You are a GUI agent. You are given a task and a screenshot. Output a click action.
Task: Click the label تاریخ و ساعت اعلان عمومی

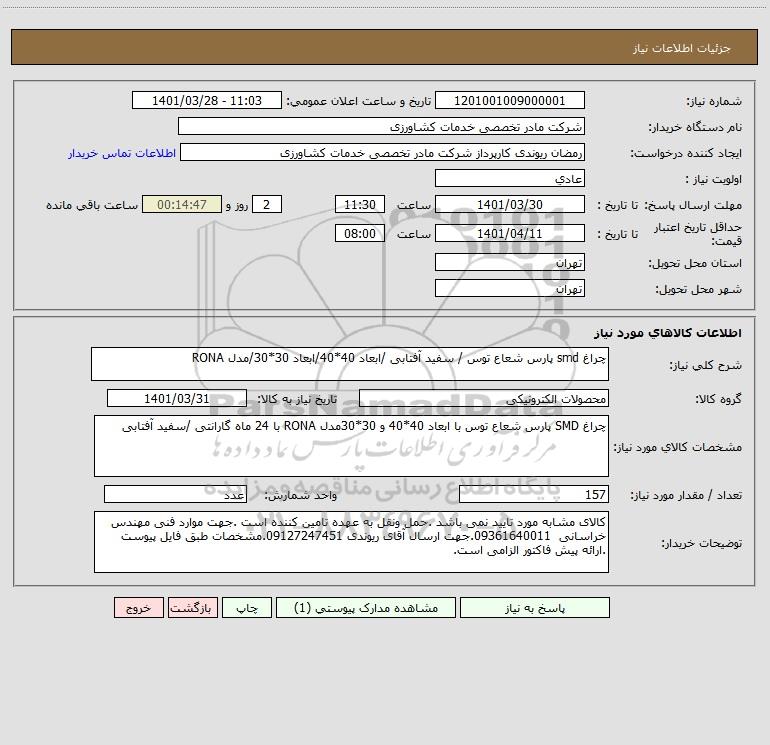click(358, 102)
